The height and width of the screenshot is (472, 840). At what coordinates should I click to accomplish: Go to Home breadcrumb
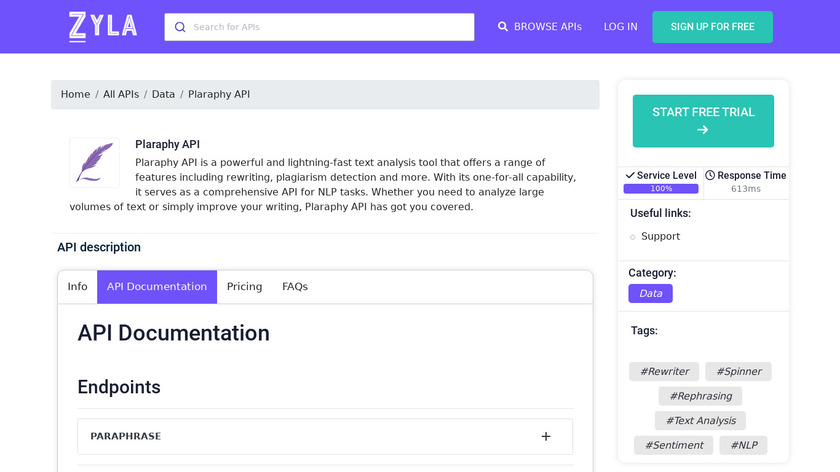(x=75, y=95)
